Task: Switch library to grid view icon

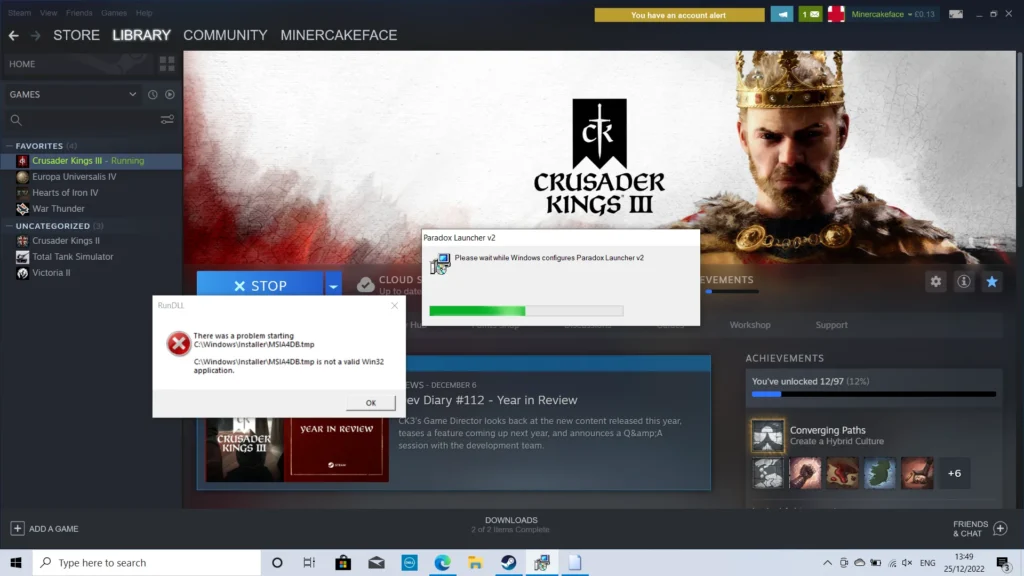Action: (167, 63)
